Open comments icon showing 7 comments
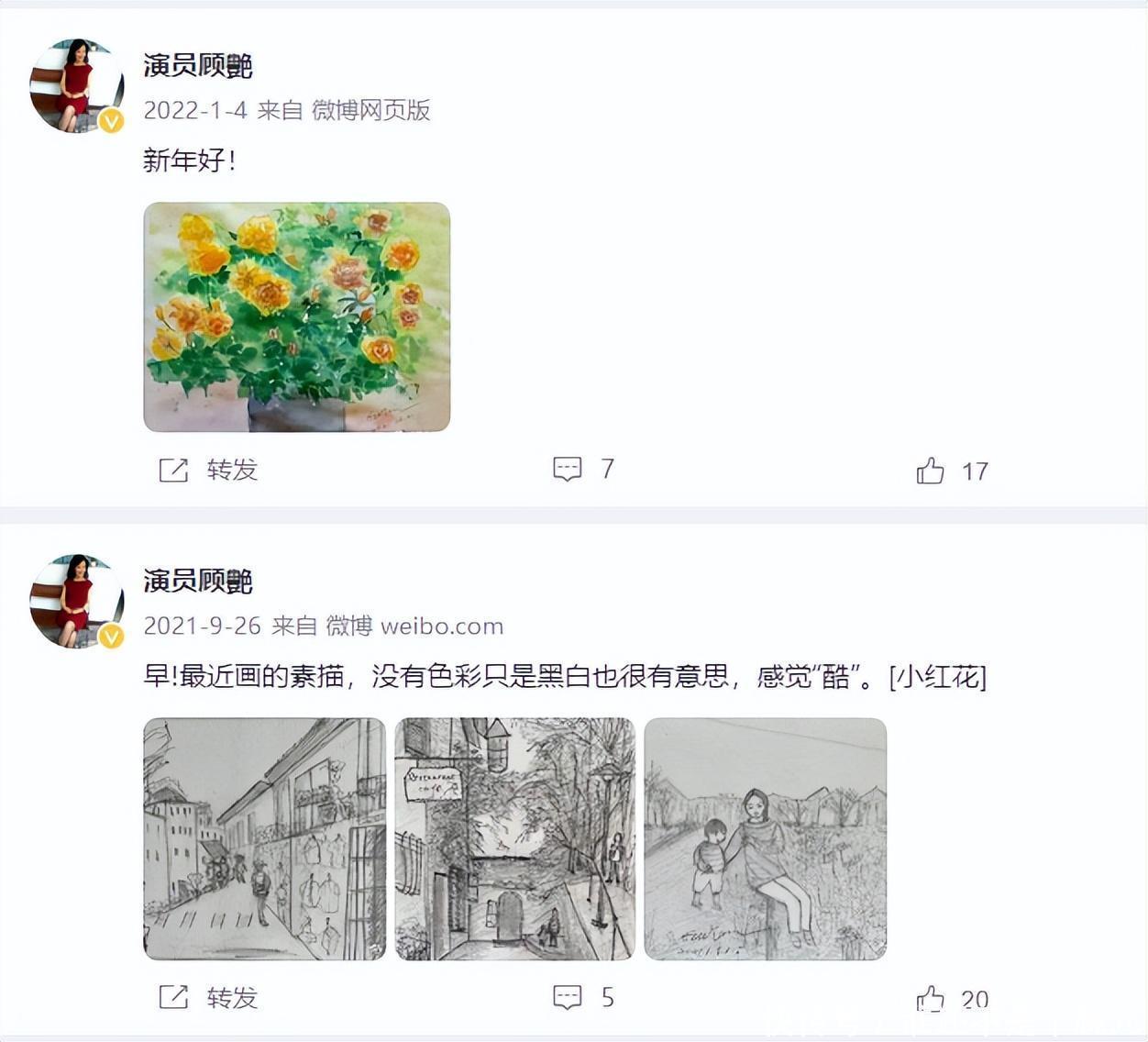This screenshot has width=1148, height=1042. click(x=568, y=470)
